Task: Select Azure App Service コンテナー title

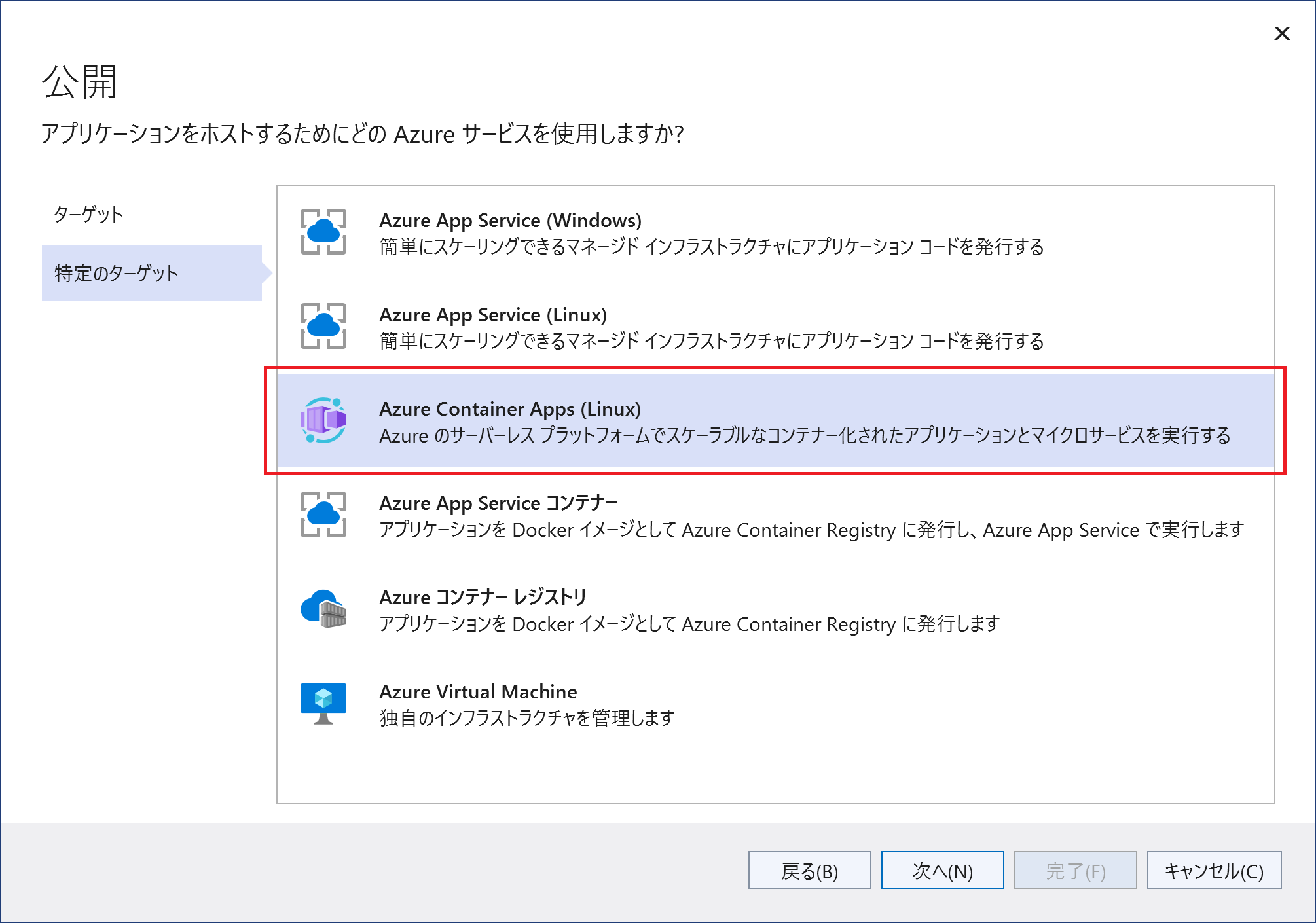Action: 498,503
